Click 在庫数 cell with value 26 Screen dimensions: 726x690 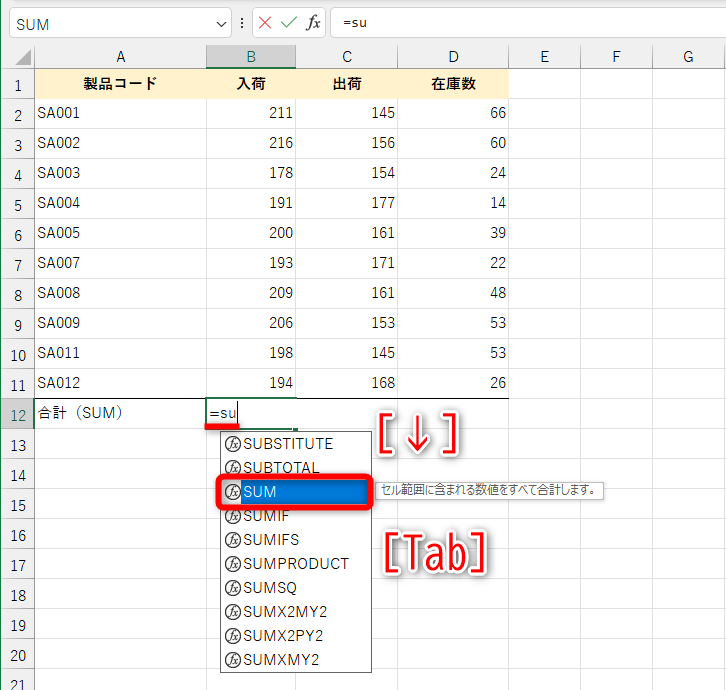tap(453, 383)
